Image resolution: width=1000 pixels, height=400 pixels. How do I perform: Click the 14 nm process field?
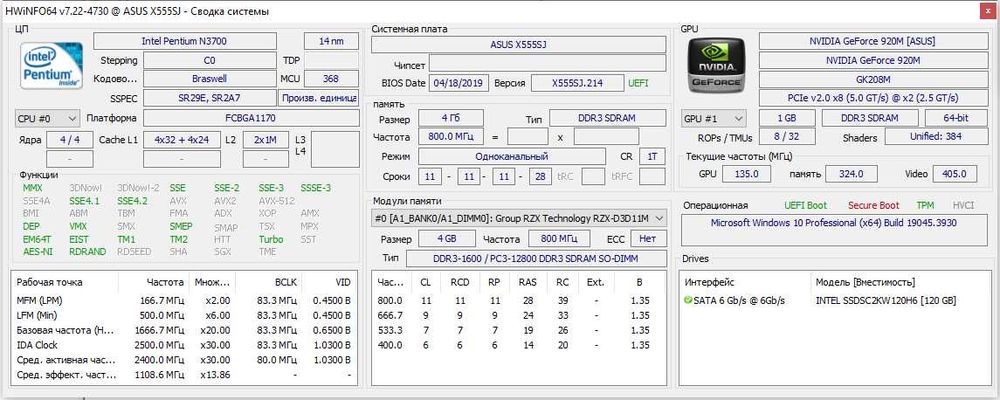pos(331,41)
